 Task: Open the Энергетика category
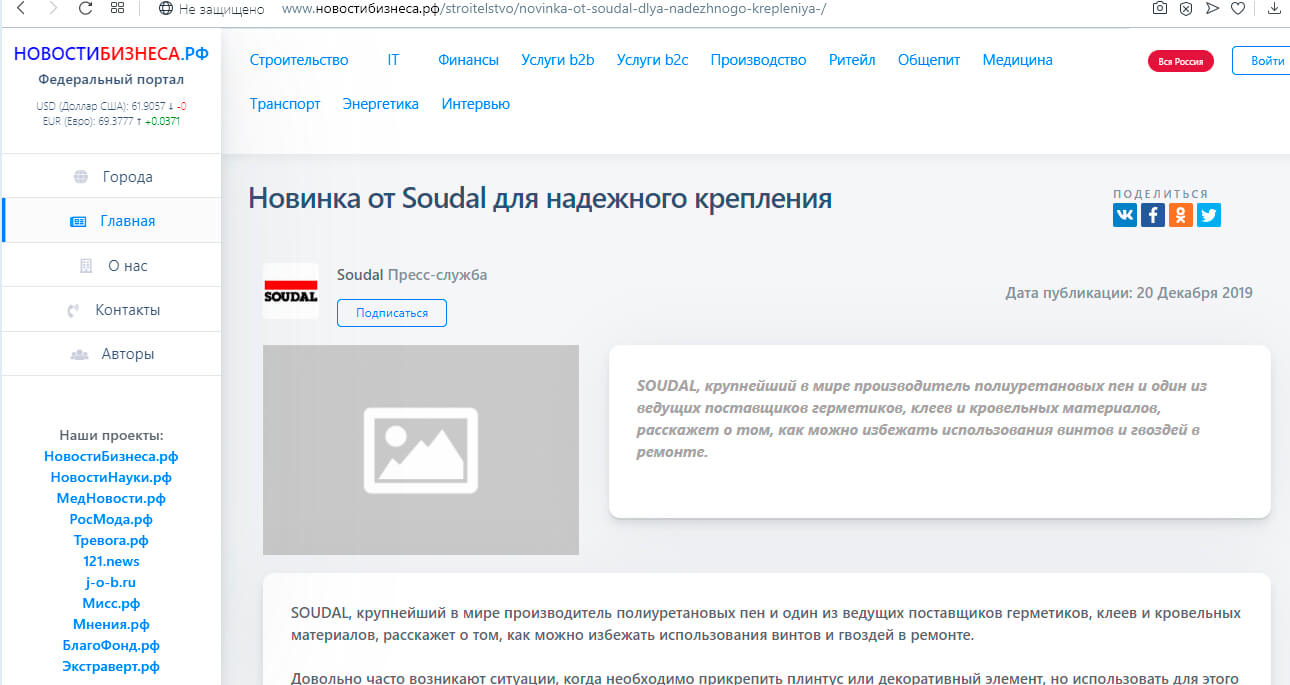click(380, 104)
